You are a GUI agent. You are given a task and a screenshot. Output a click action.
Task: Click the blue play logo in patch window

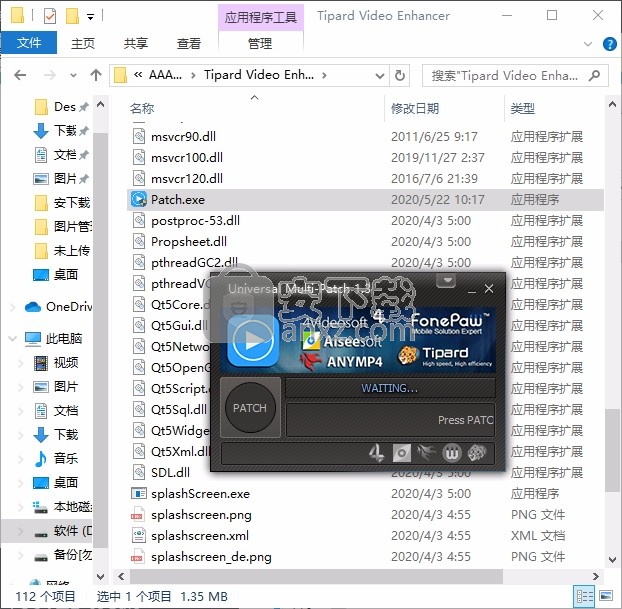tap(253, 340)
